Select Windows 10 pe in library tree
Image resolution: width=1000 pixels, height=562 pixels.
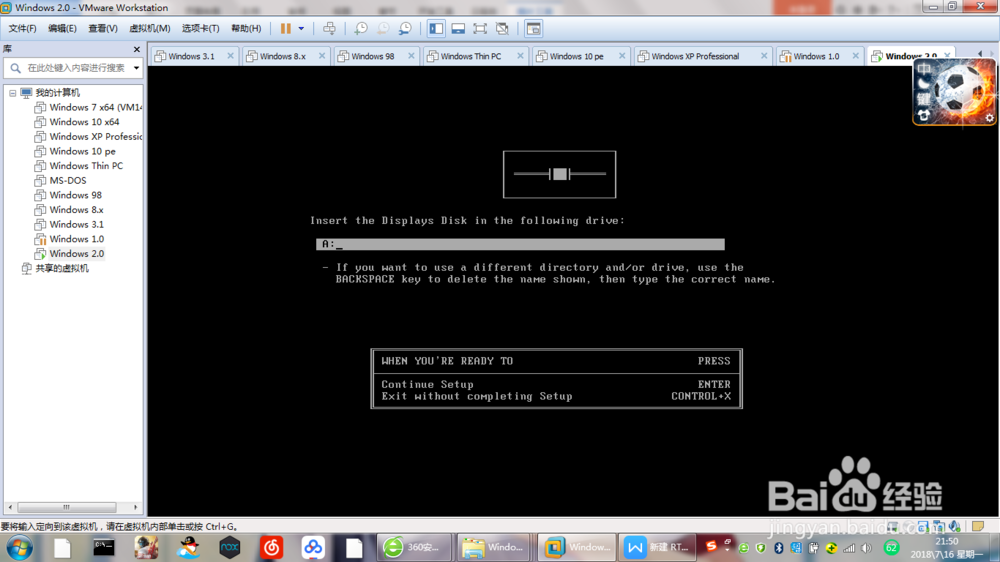click(82, 151)
